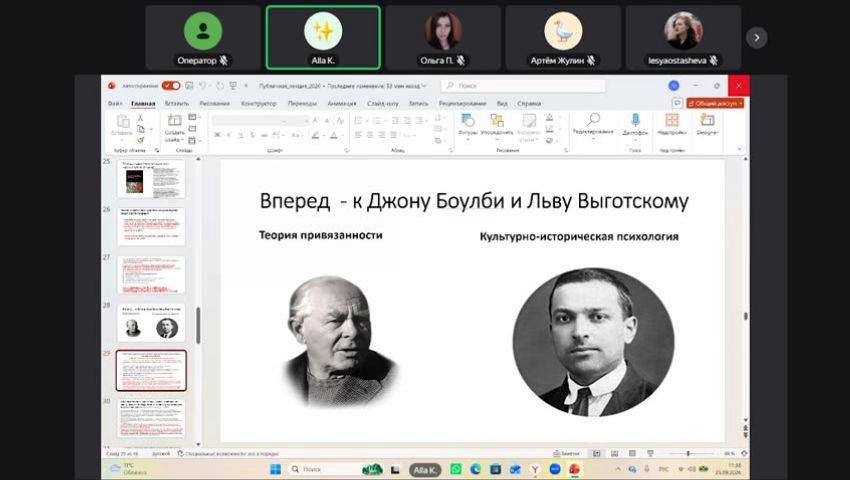Viewport: 850px width, 480px height.
Task: Click the Shape Fill icon
Action: point(550,118)
